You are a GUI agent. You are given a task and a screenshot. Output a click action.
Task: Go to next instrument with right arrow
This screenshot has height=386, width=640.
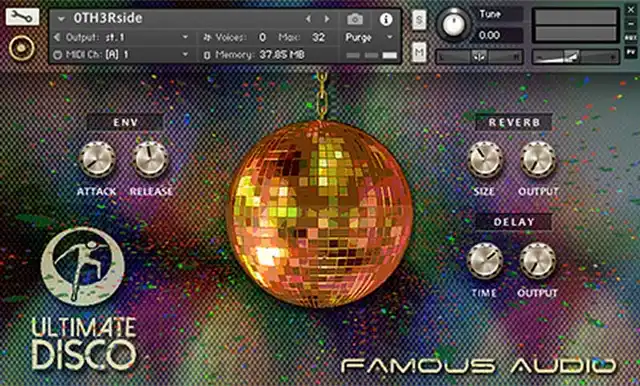point(327,19)
